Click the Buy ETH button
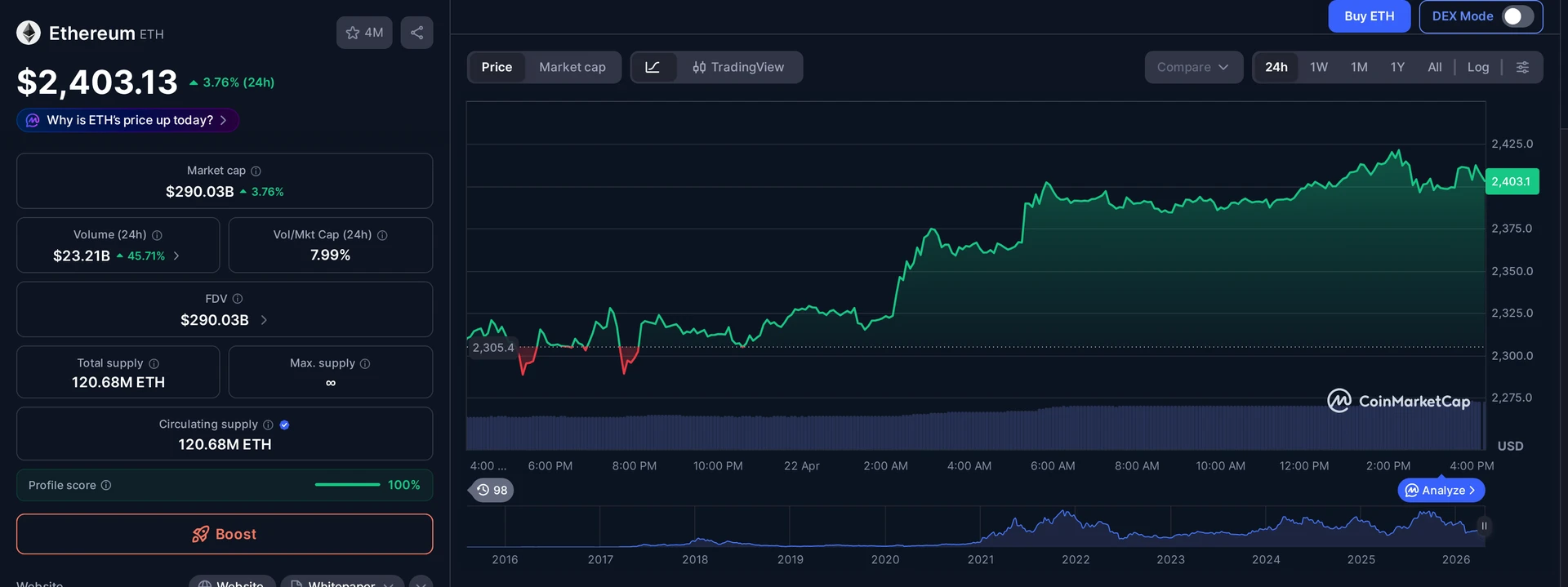Screen dimensions: 1568x587 tap(1370, 16)
